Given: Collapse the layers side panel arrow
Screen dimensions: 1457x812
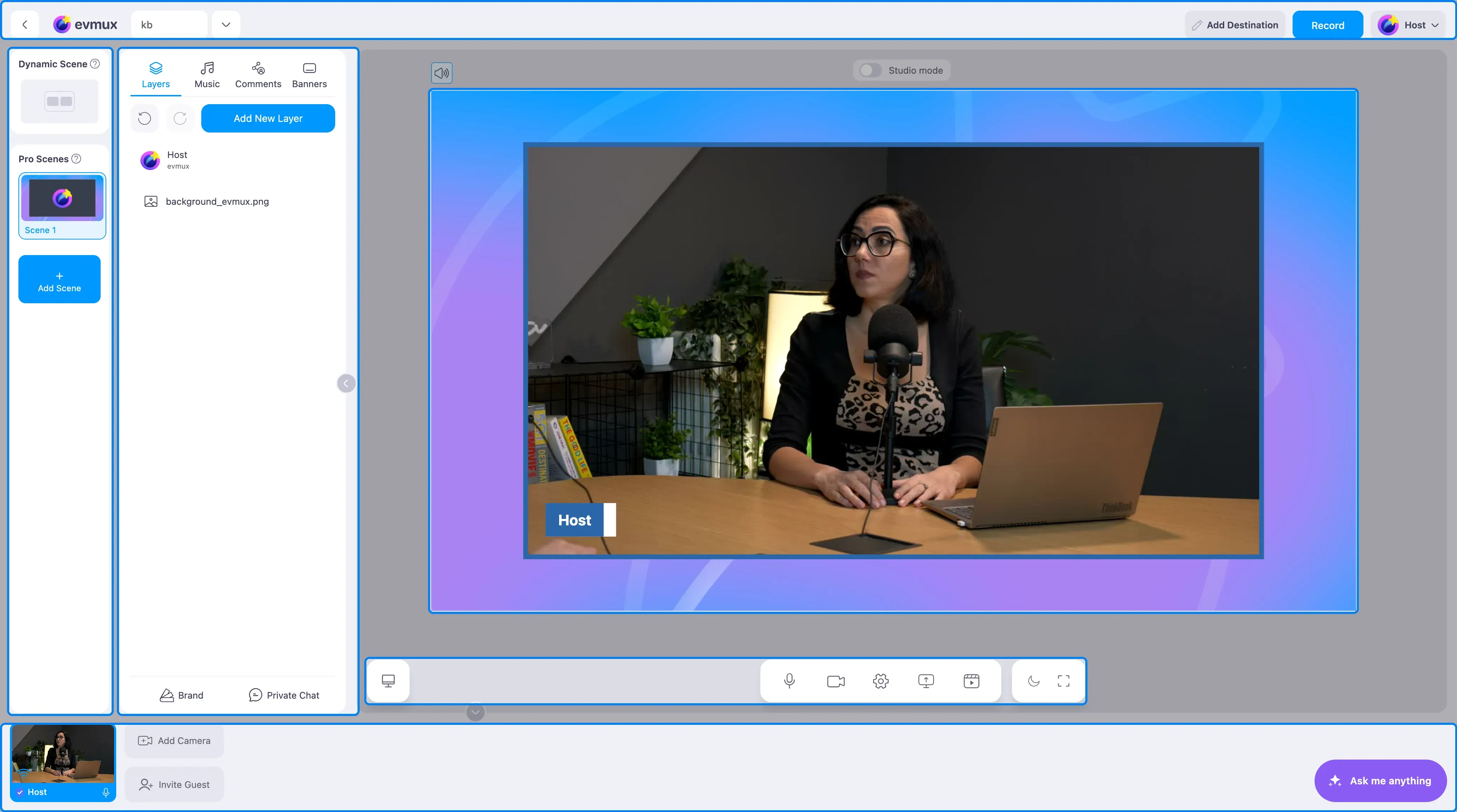Looking at the screenshot, I should pos(346,383).
